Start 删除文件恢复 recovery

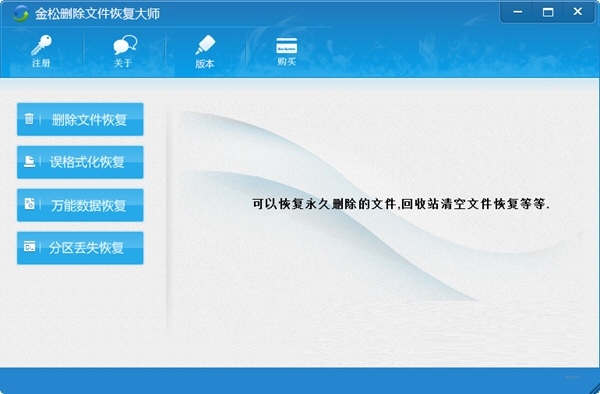pos(80,119)
